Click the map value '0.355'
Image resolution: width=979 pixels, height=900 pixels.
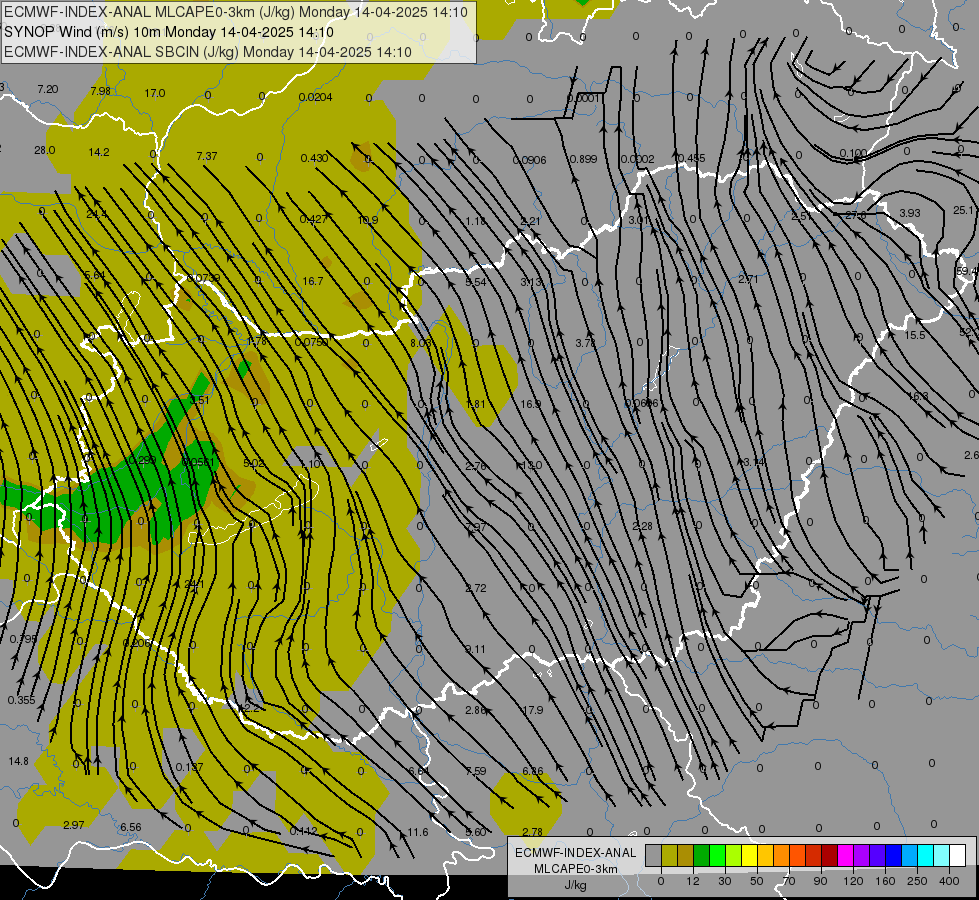22,700
